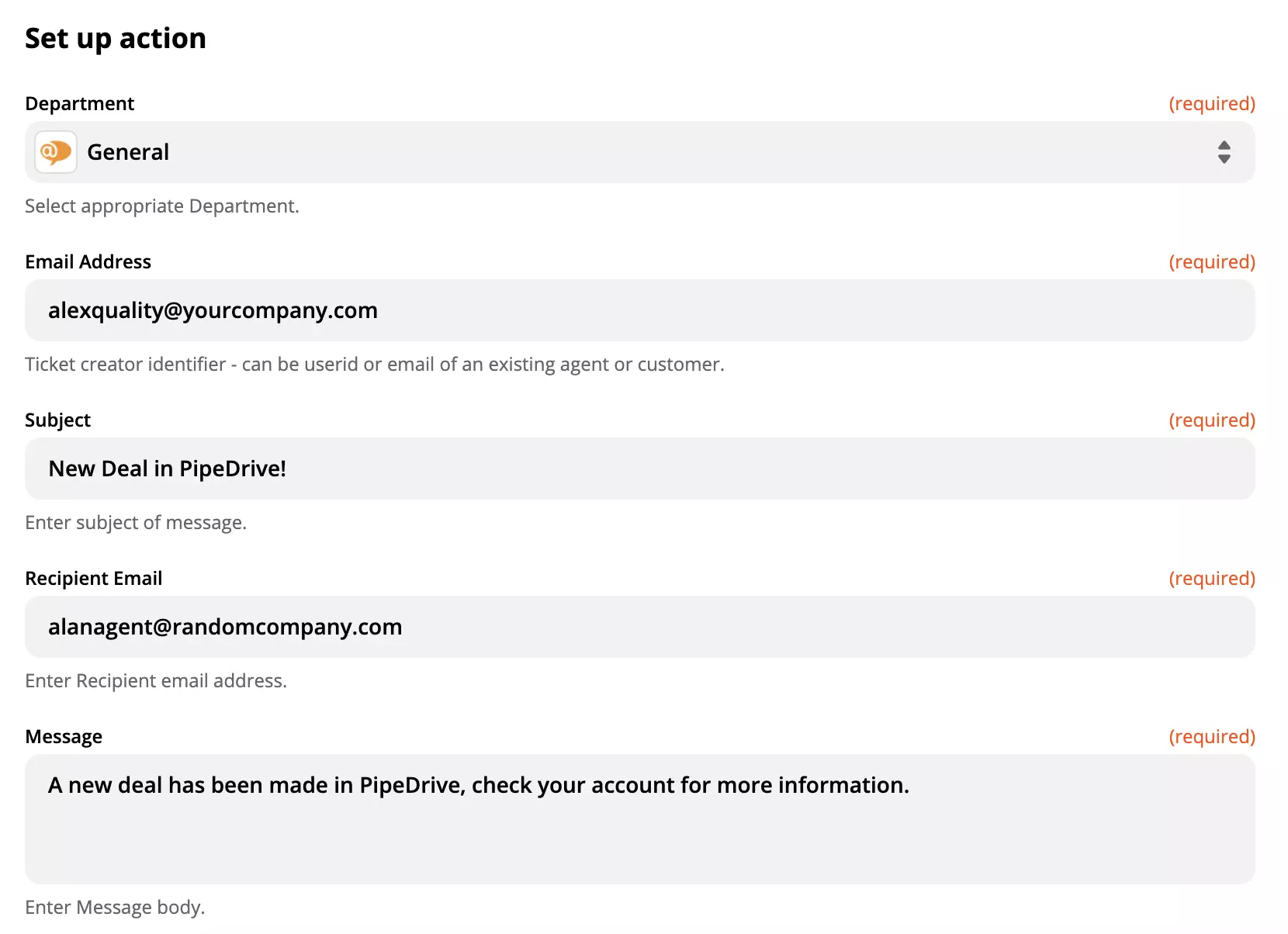Click the required label next to Subject
The height and width of the screenshot is (934, 1288).
point(1212,420)
